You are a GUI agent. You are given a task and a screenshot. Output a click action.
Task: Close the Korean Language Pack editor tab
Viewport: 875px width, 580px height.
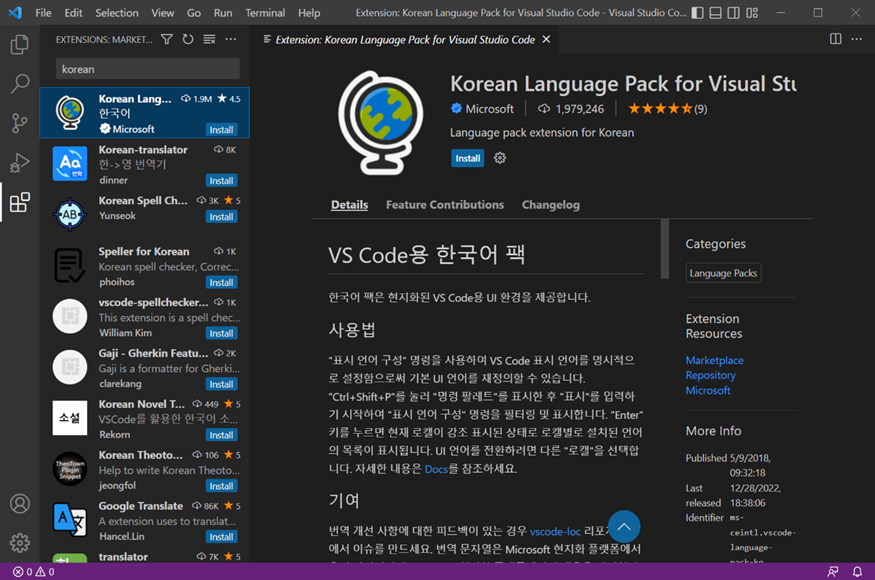pyautogui.click(x=546, y=39)
